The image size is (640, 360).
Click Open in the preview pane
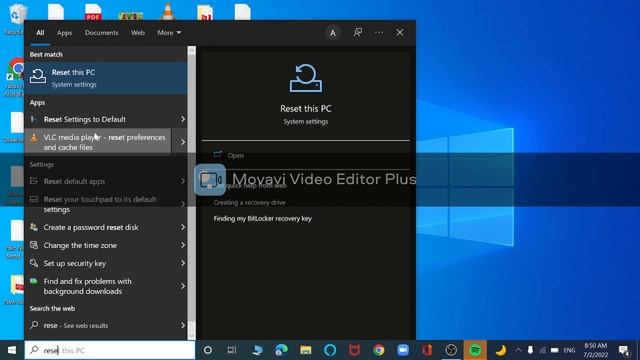[x=236, y=156]
